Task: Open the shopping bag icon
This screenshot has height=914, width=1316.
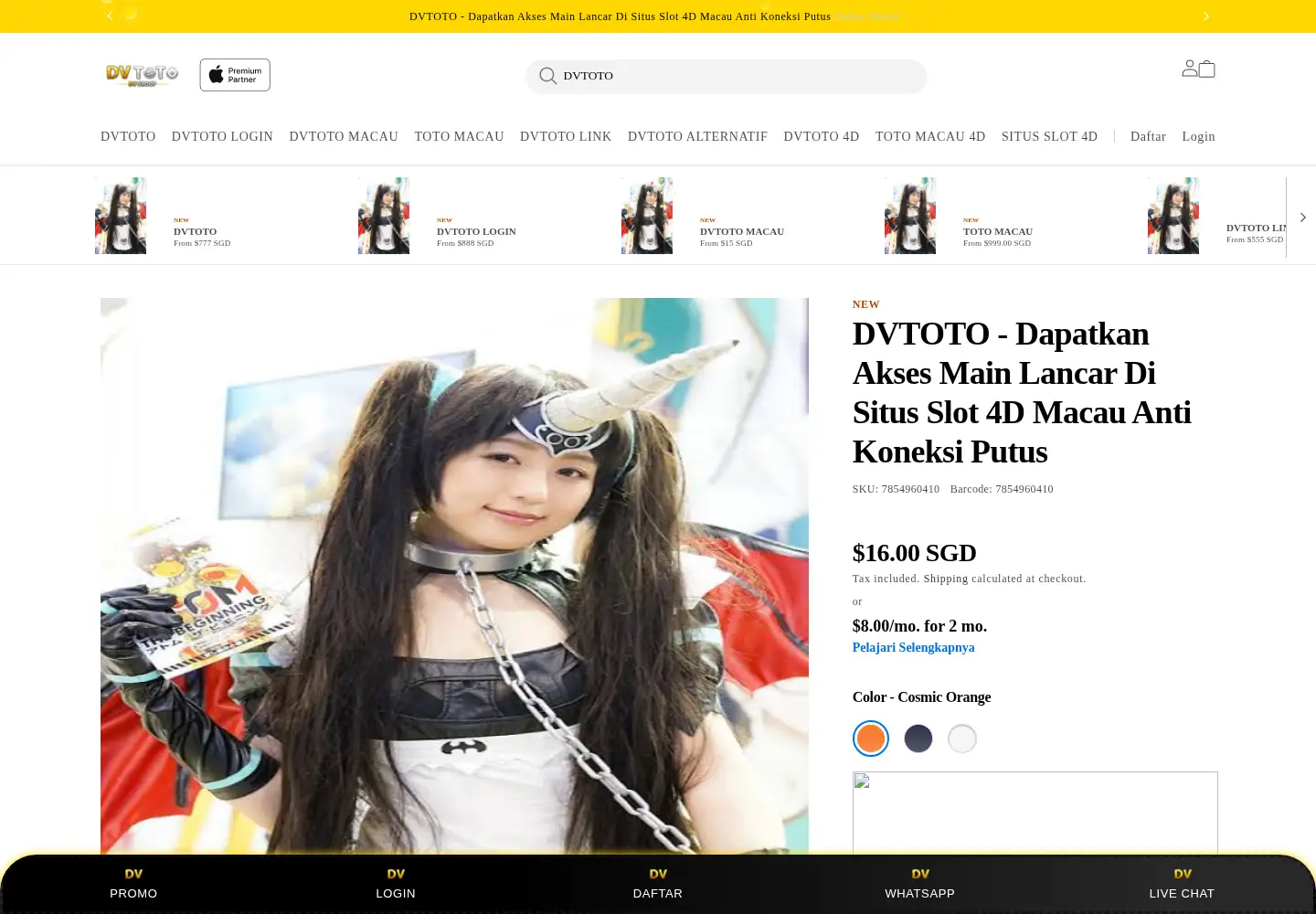Action: [1207, 69]
